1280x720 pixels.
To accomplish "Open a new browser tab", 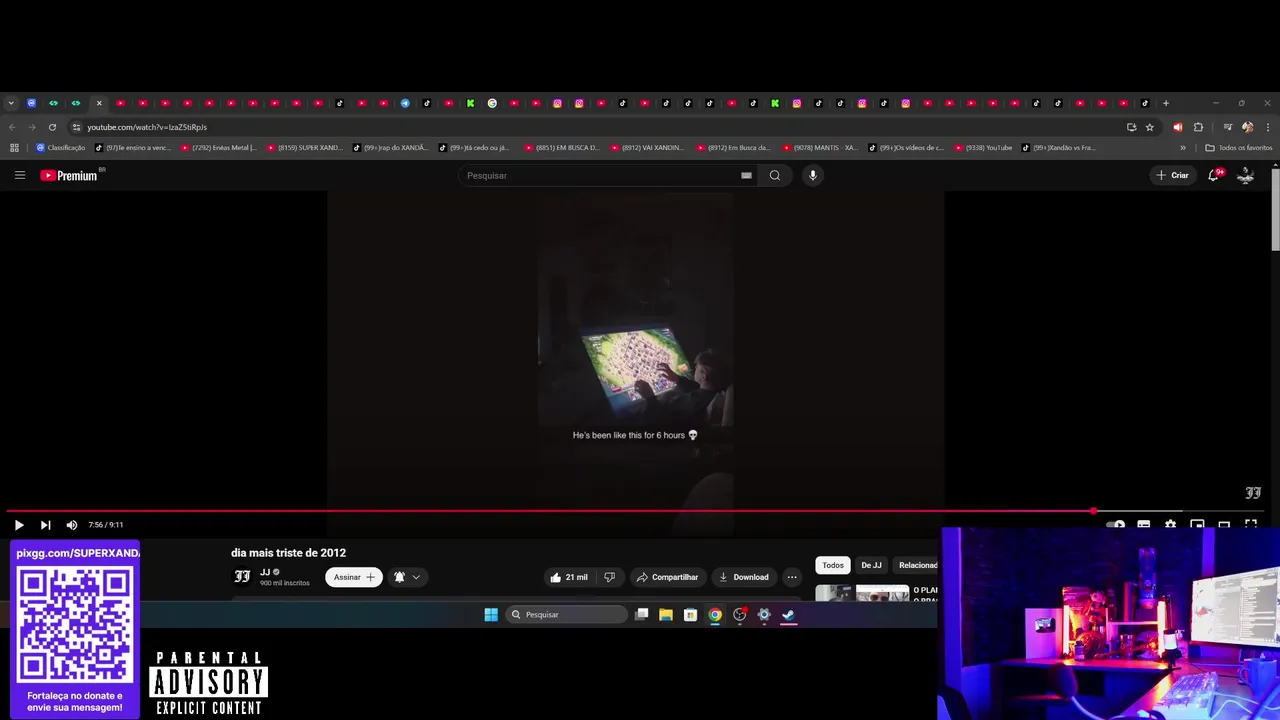I will click(1166, 103).
